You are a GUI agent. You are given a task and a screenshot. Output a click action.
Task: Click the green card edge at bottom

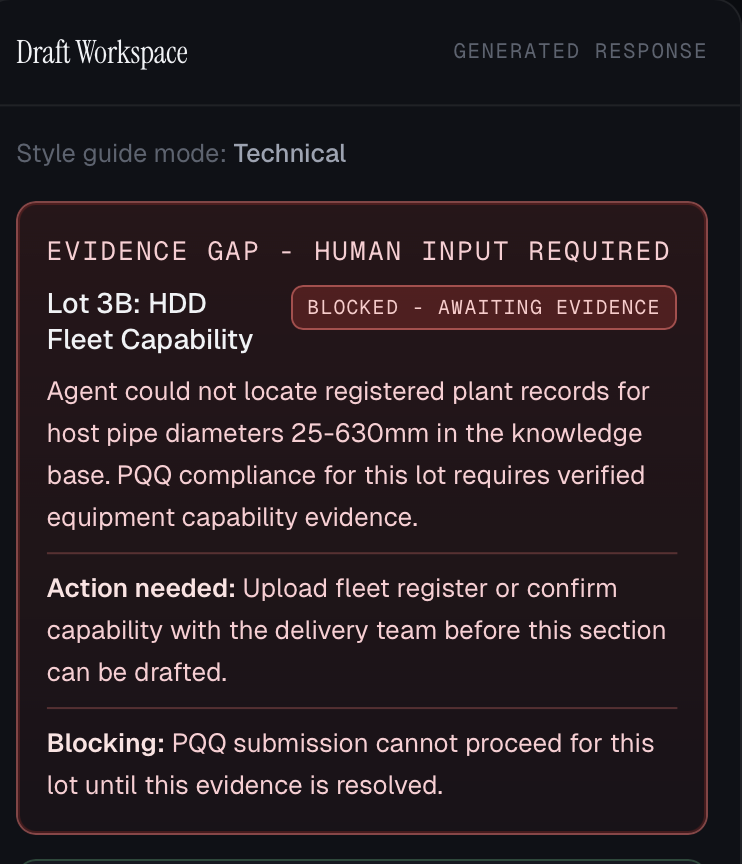[x=364, y=860]
